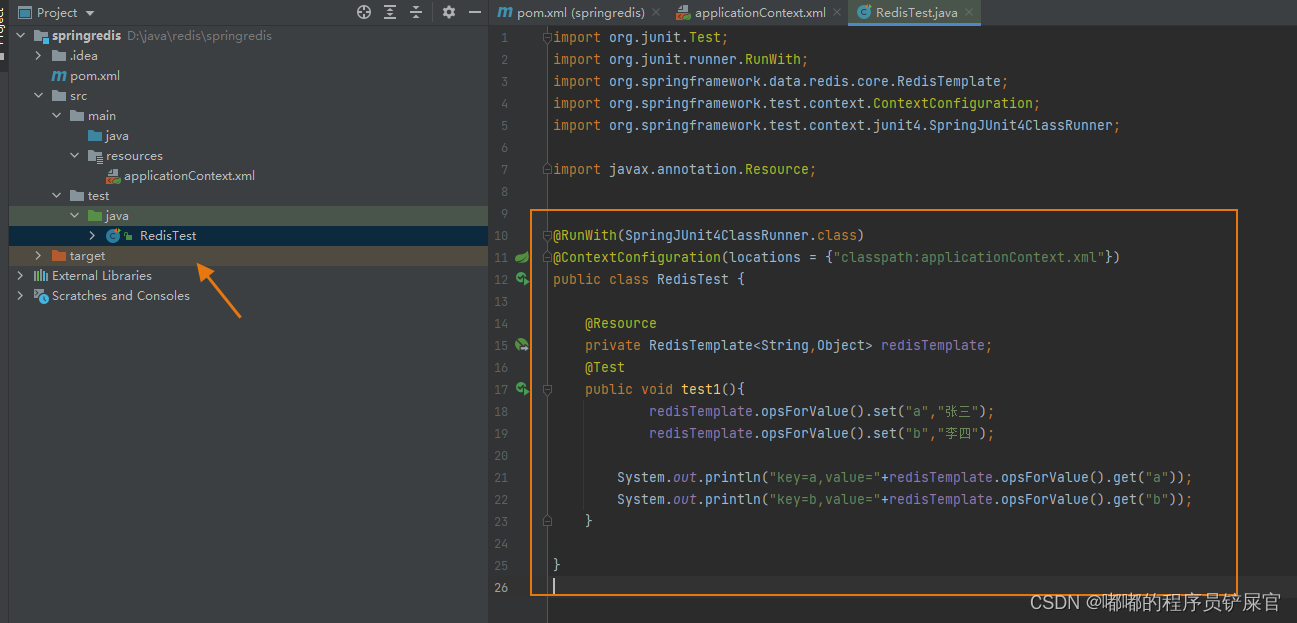Select Scratches and Consoles in the tree
This screenshot has height=623, width=1297.
(x=120, y=296)
